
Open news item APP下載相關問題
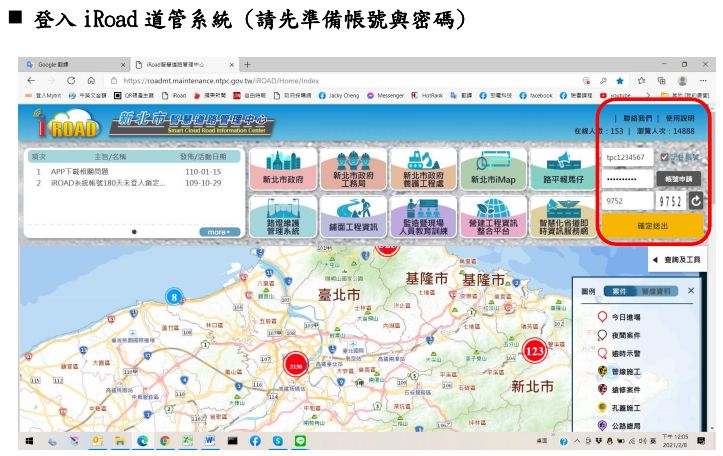pos(79,172)
